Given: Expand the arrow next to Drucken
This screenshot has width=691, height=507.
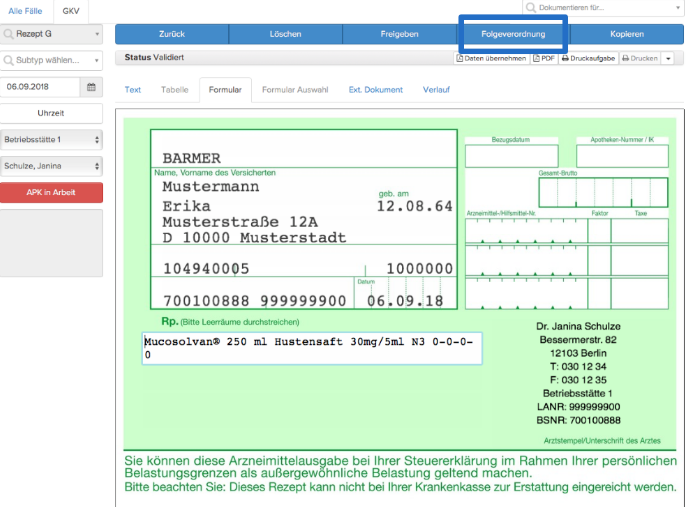Looking at the screenshot, I should (669, 58).
